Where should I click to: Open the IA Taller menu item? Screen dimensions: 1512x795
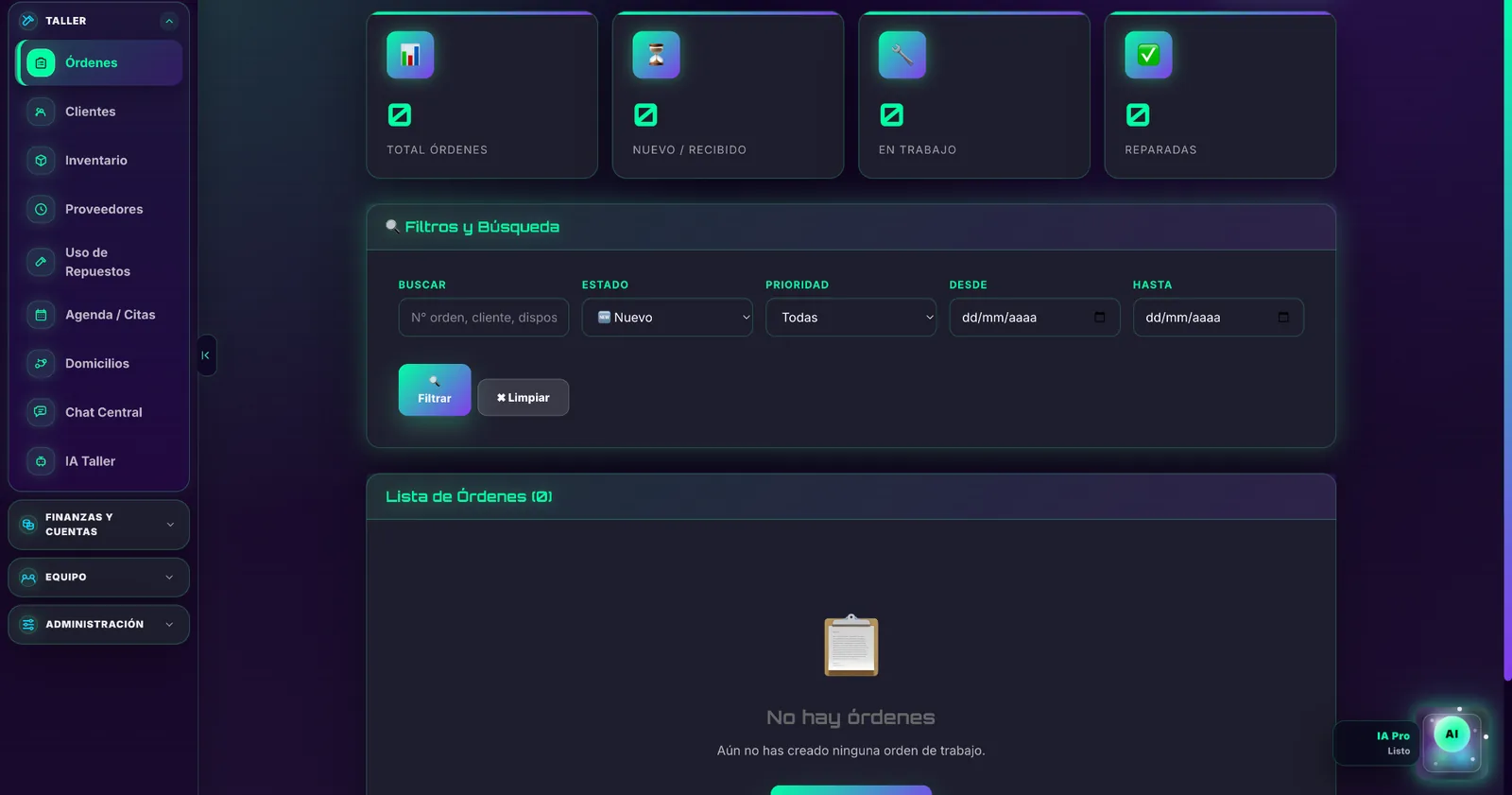[x=99, y=461]
